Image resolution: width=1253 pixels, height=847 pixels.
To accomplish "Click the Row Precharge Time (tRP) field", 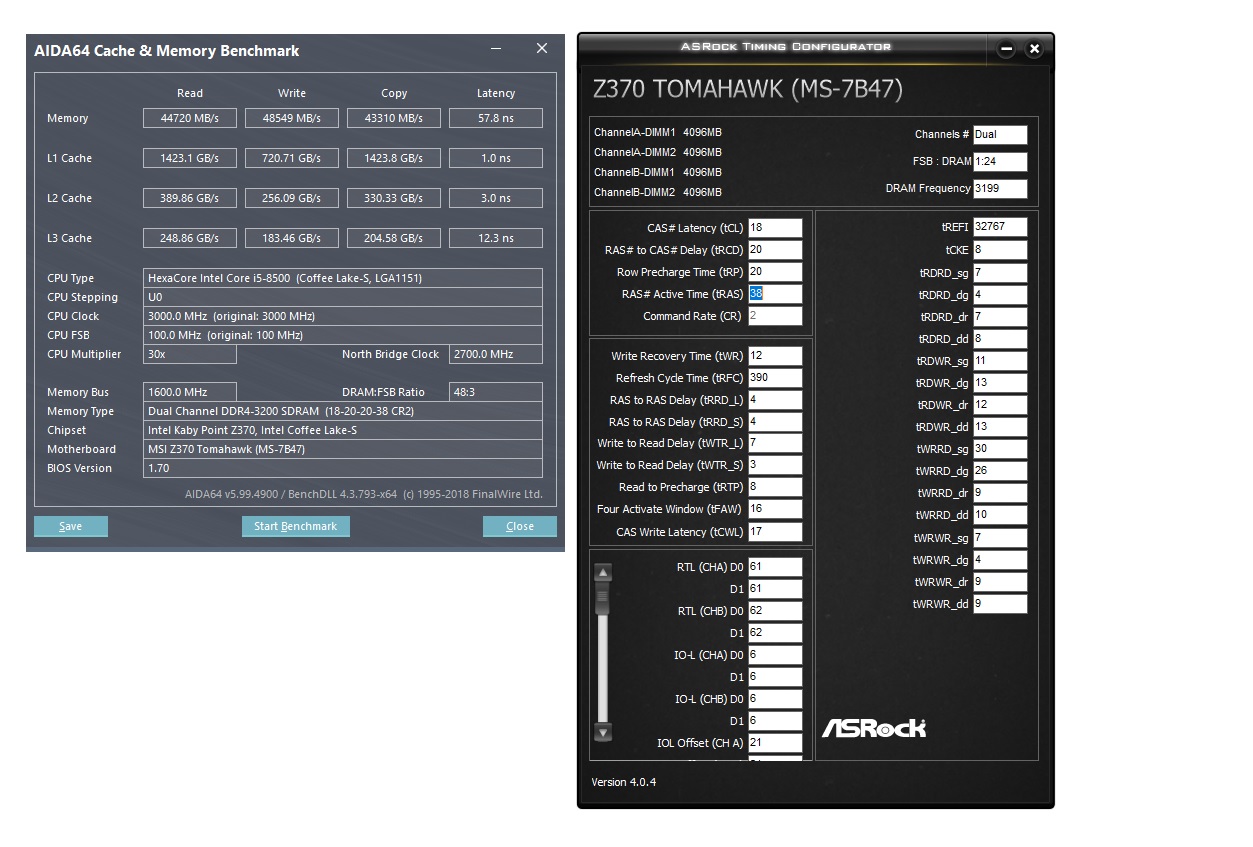I will tap(775, 272).
